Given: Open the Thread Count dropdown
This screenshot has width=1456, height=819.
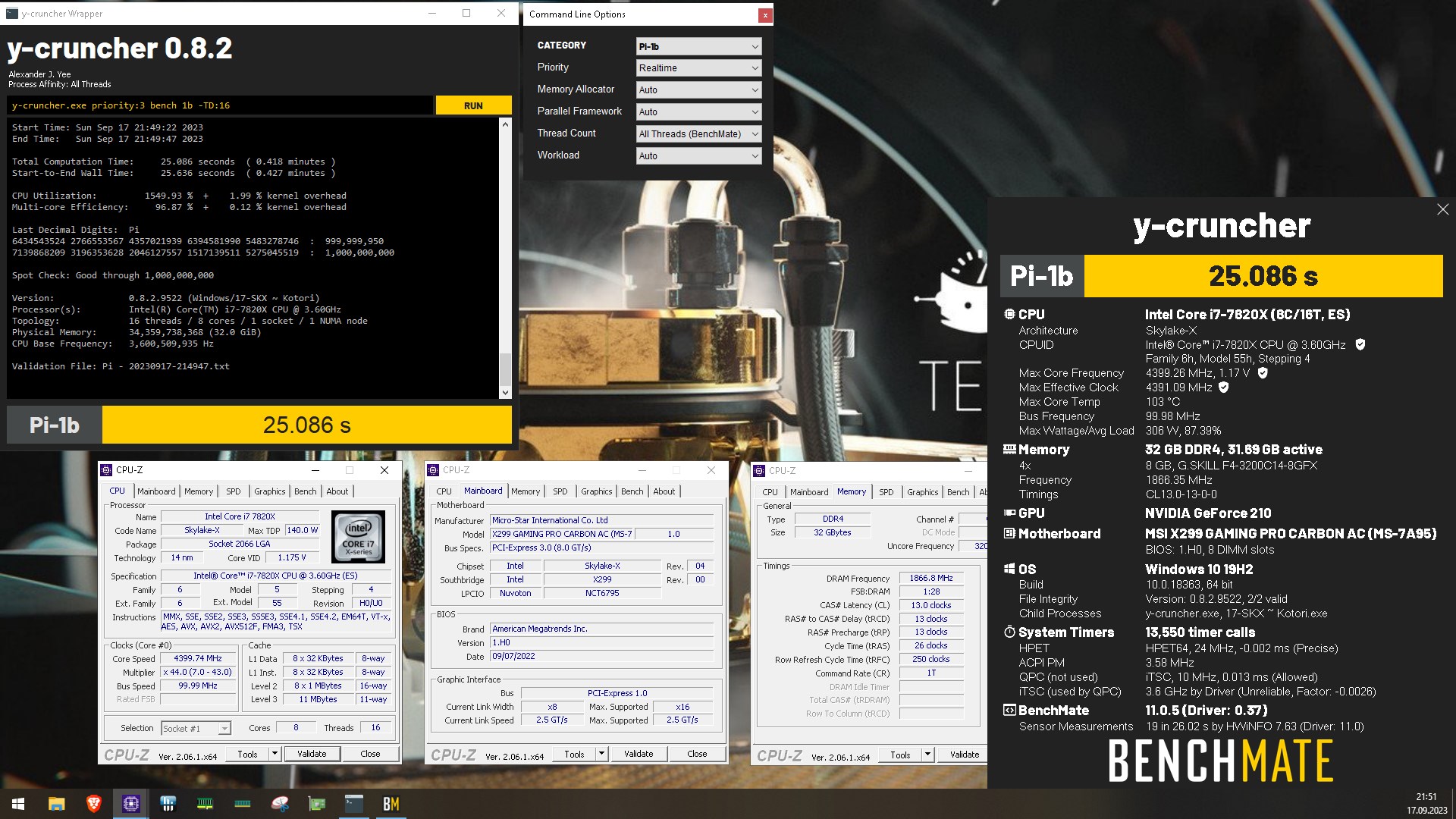Looking at the screenshot, I should [x=698, y=133].
